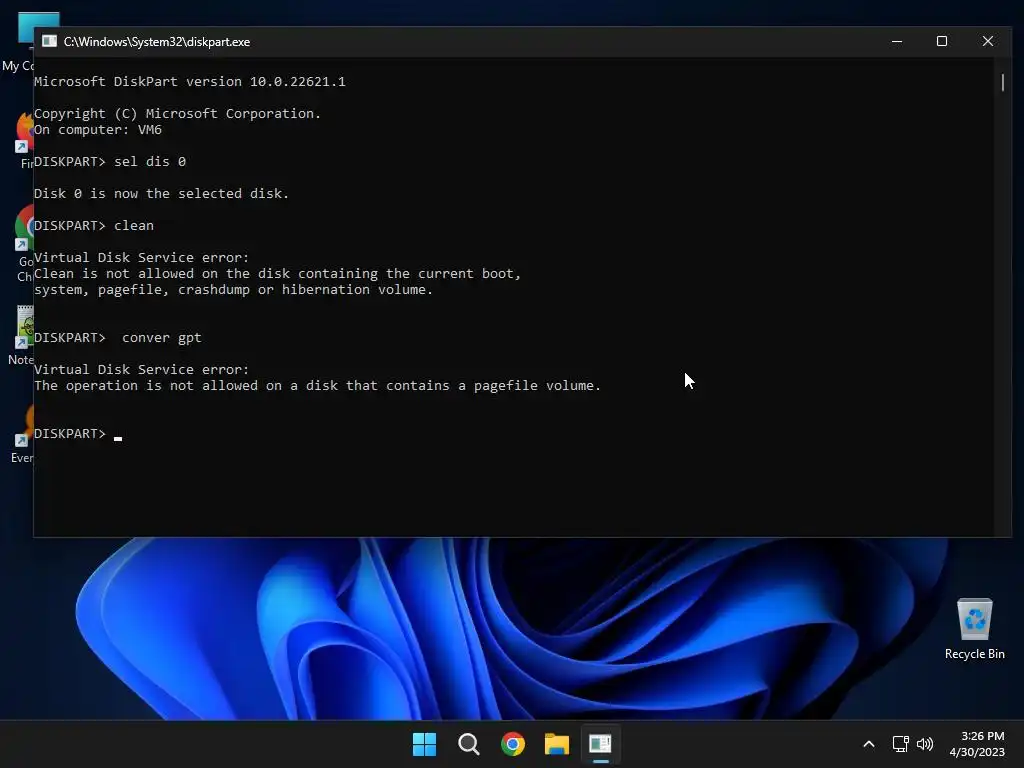Open File Explorer from taskbar
This screenshot has width=1024, height=768.
click(557, 744)
